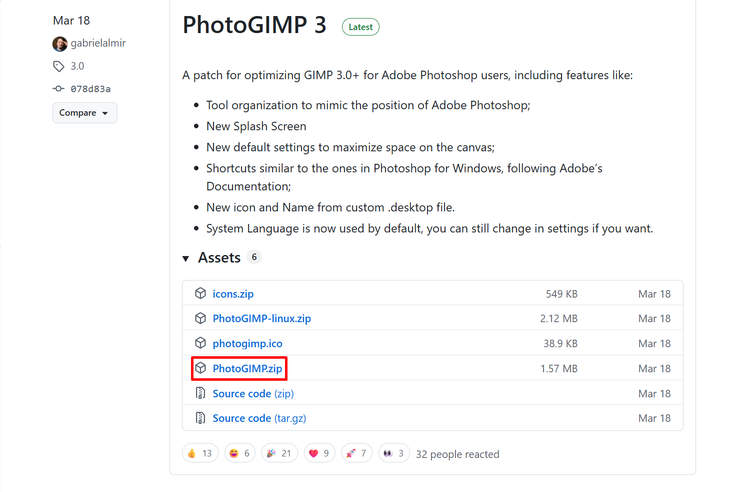Download PhotoGIMP.zip asset

coord(247,369)
